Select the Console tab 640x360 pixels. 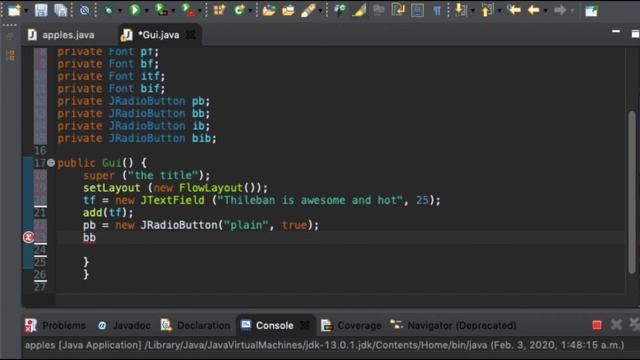268,325
